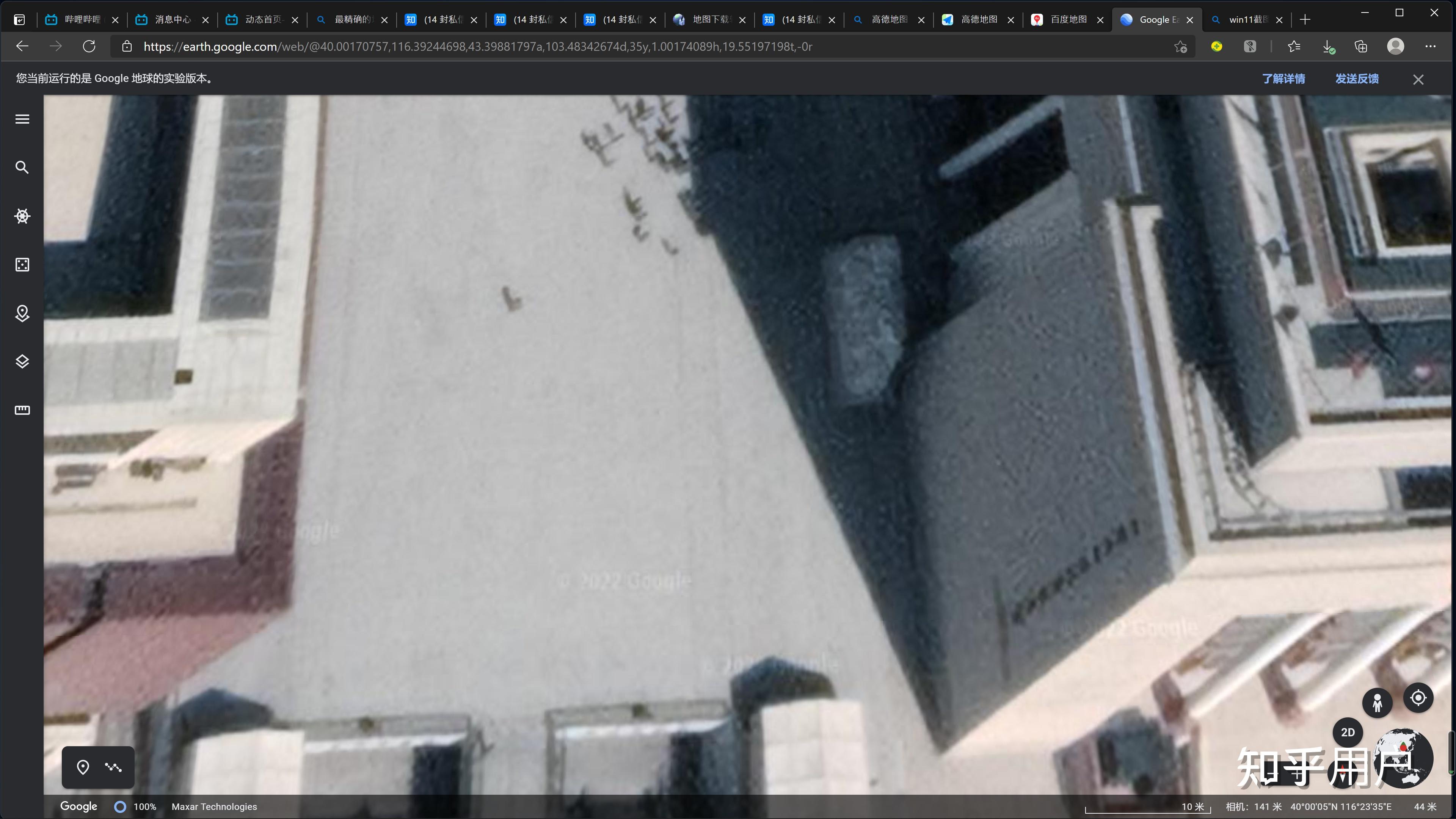
Task: Dismiss the experimental version banner
Action: coord(1418,80)
